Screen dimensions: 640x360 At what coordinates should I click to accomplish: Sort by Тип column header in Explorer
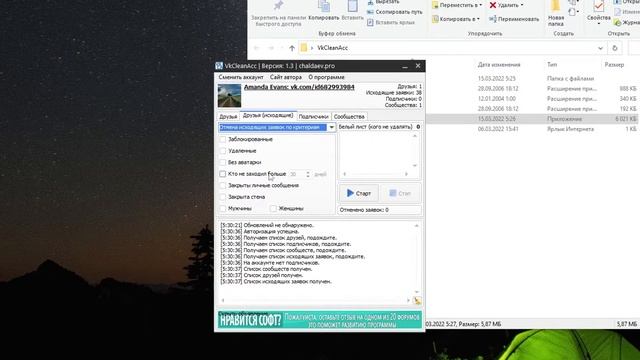(552, 64)
